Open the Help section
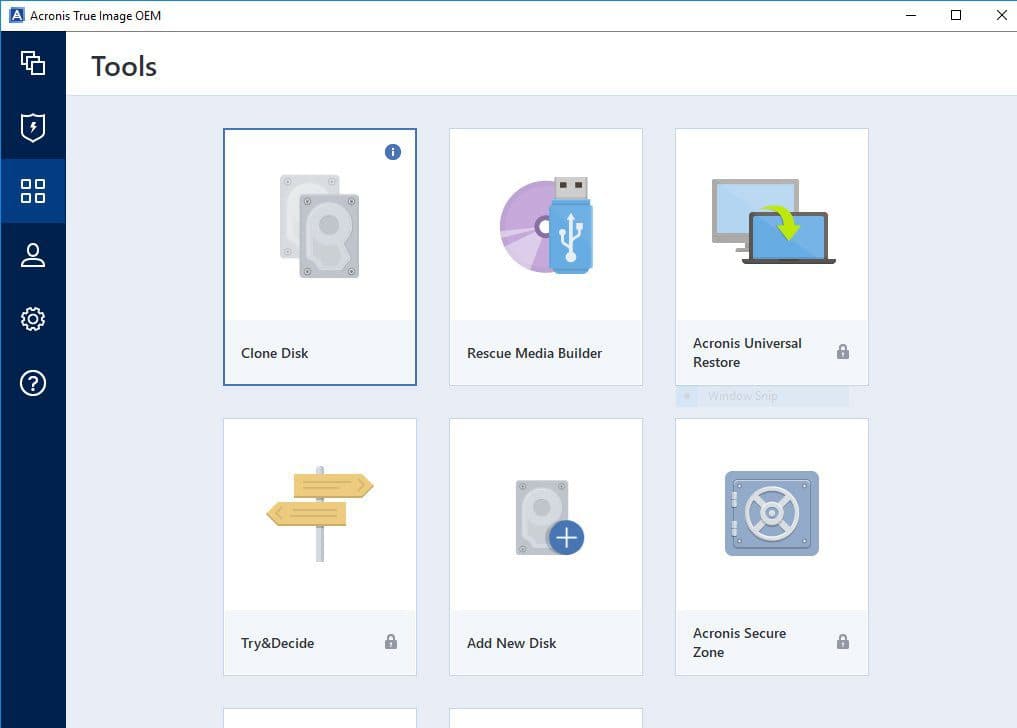The width and height of the screenshot is (1017, 728). point(33,383)
